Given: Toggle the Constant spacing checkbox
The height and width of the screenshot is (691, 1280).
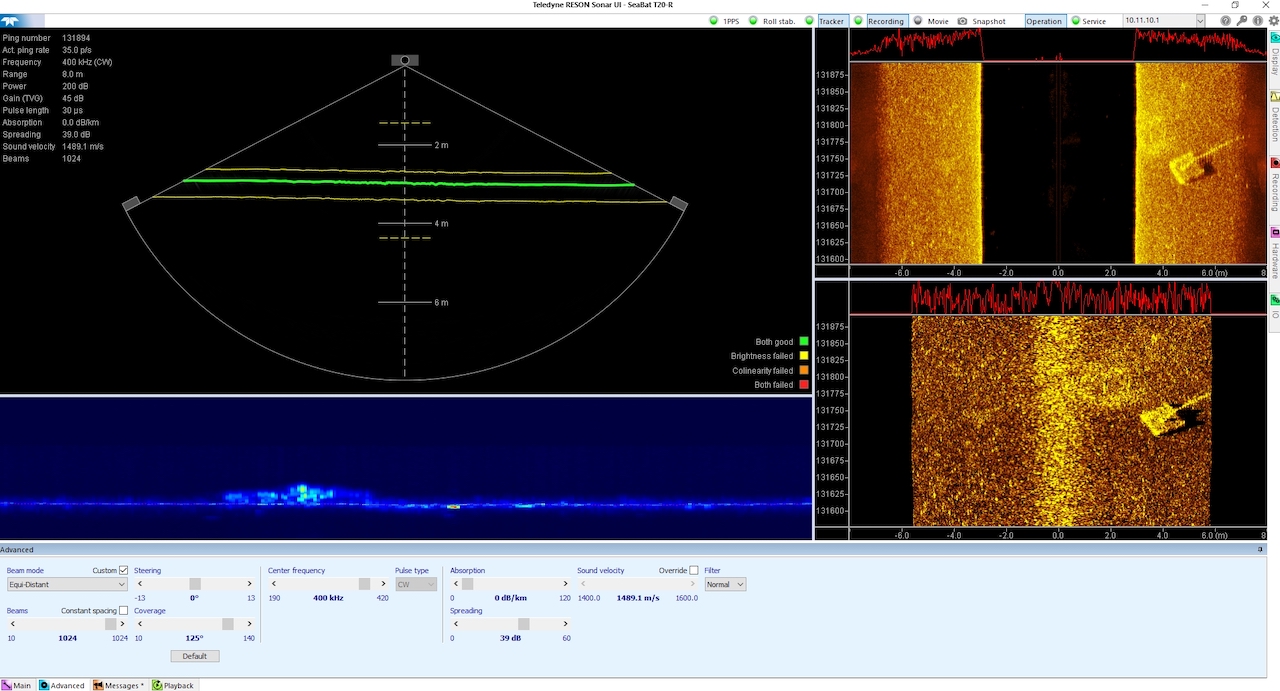Looking at the screenshot, I should click(123, 610).
